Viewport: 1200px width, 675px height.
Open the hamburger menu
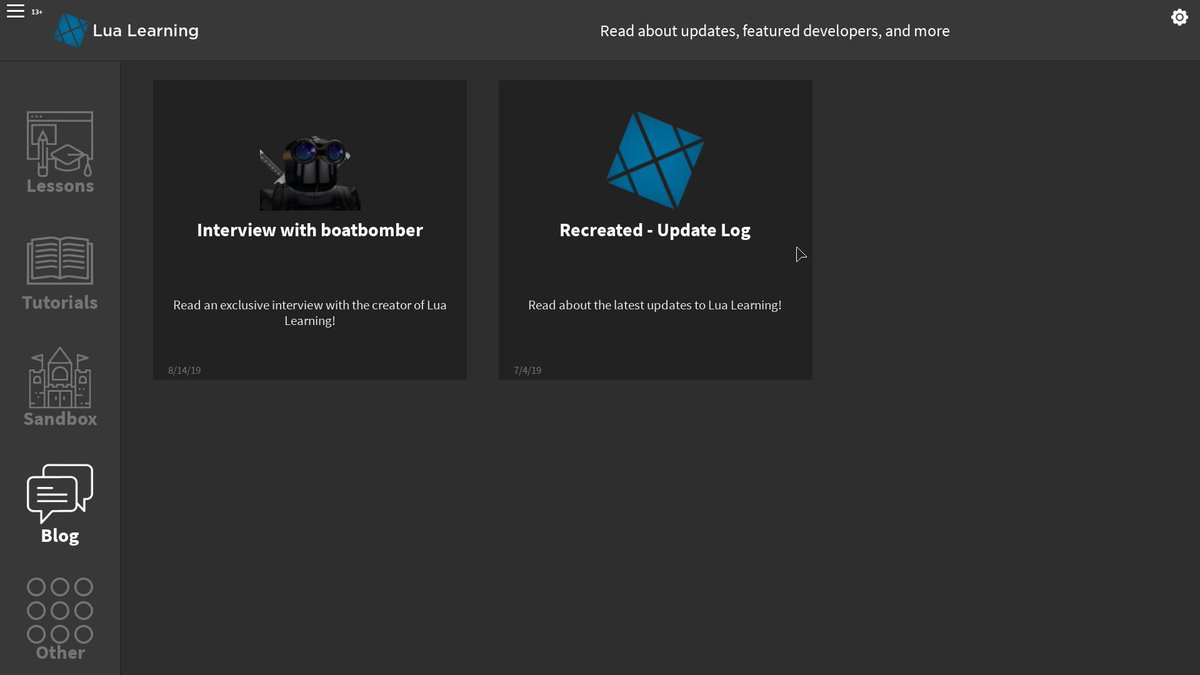point(15,13)
